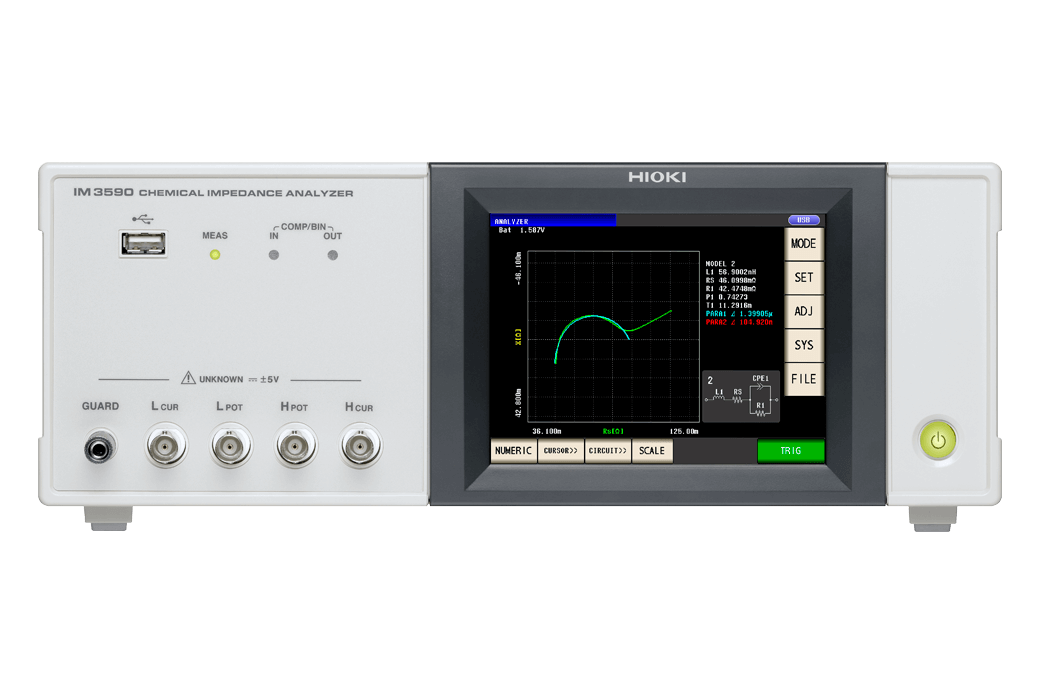Open the ADJ adjustment menu
This screenshot has width=1040, height=694.
[803, 311]
